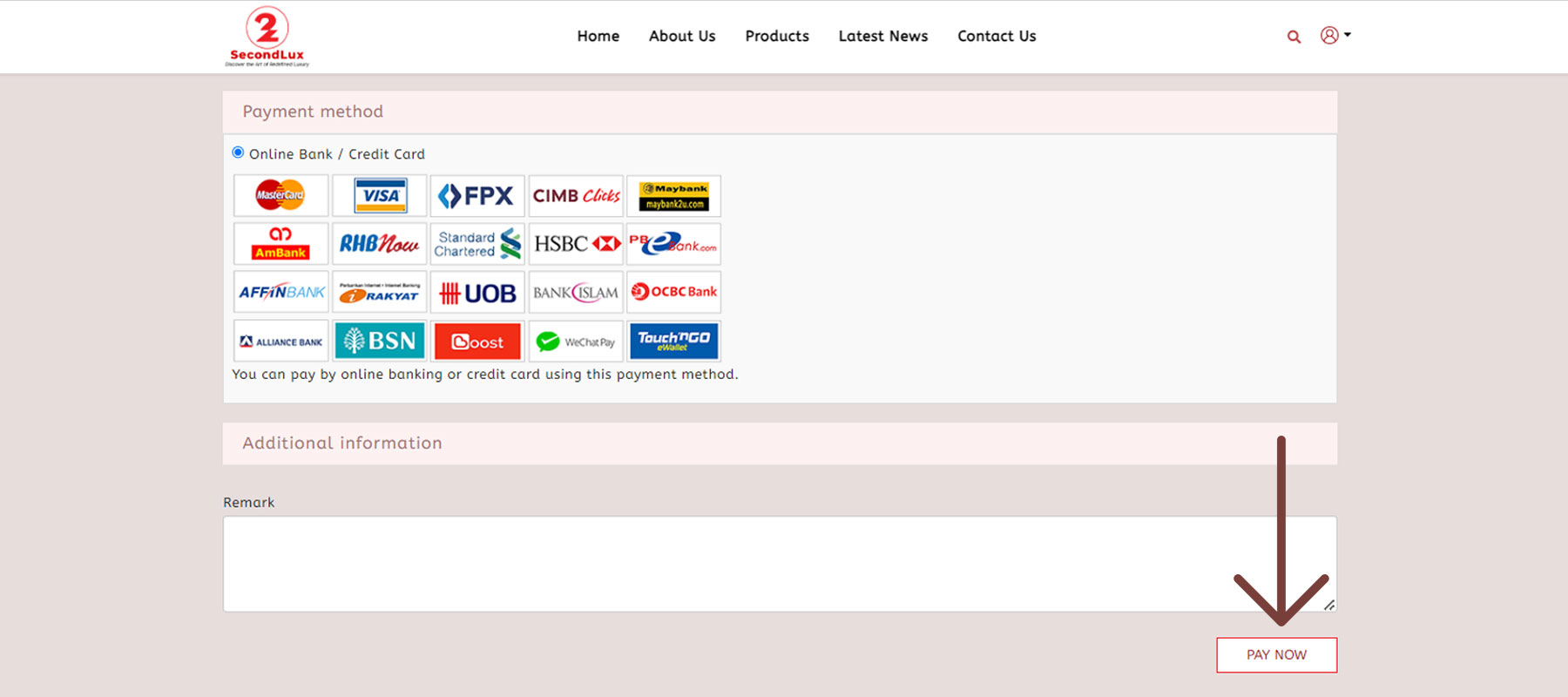Open the search magnifier icon
Viewport: 1568px width, 697px height.
(x=1294, y=37)
